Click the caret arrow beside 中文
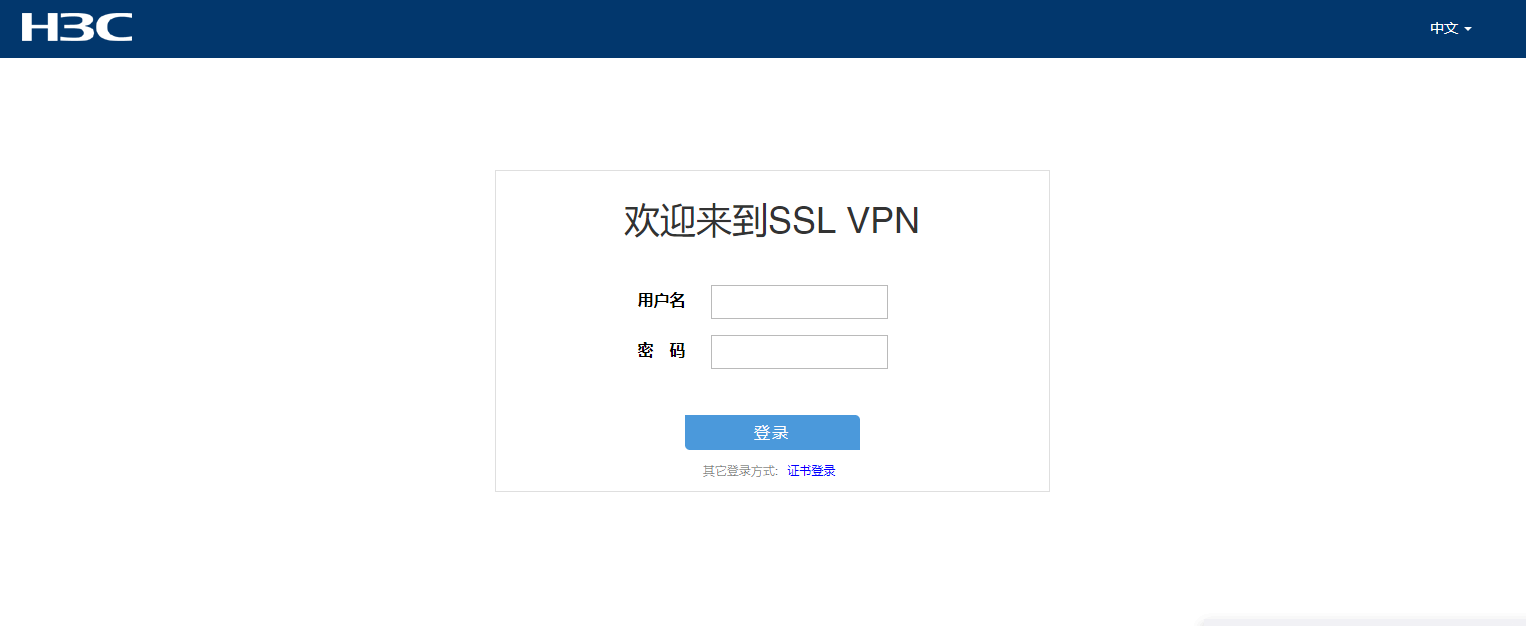Image resolution: width=1526 pixels, height=626 pixels. point(1468,30)
